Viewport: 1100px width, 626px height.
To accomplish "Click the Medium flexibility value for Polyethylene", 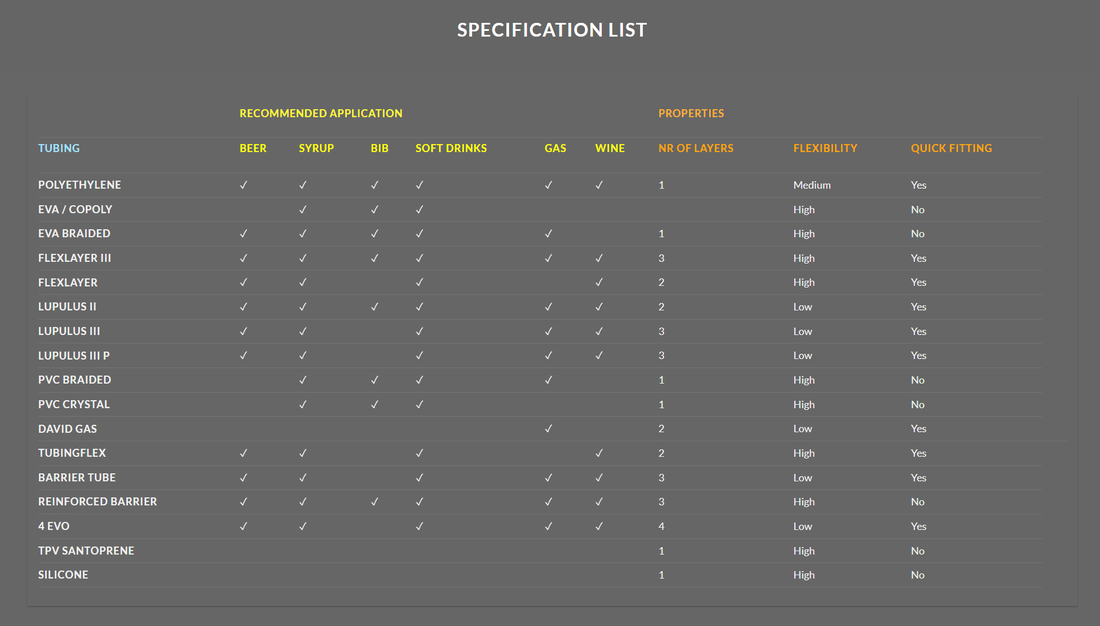I will (812, 185).
